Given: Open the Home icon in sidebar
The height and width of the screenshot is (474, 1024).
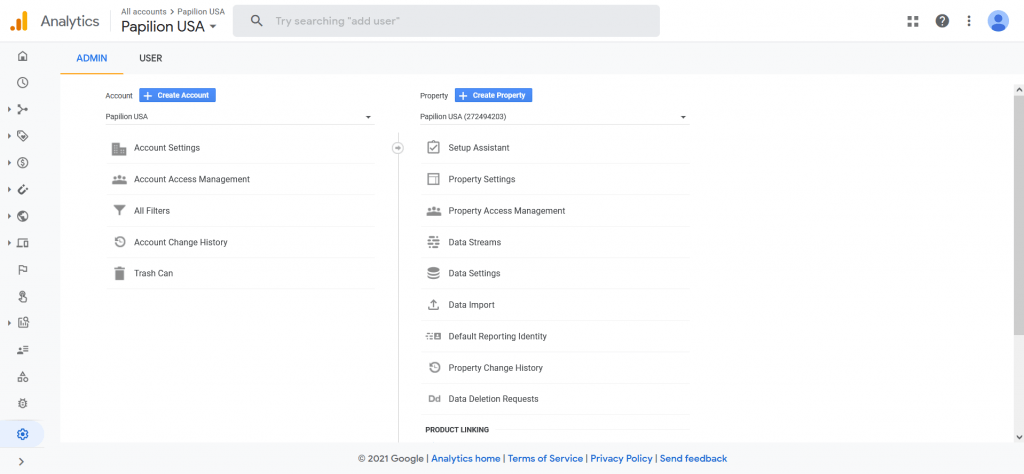Looking at the screenshot, I should [x=22, y=56].
